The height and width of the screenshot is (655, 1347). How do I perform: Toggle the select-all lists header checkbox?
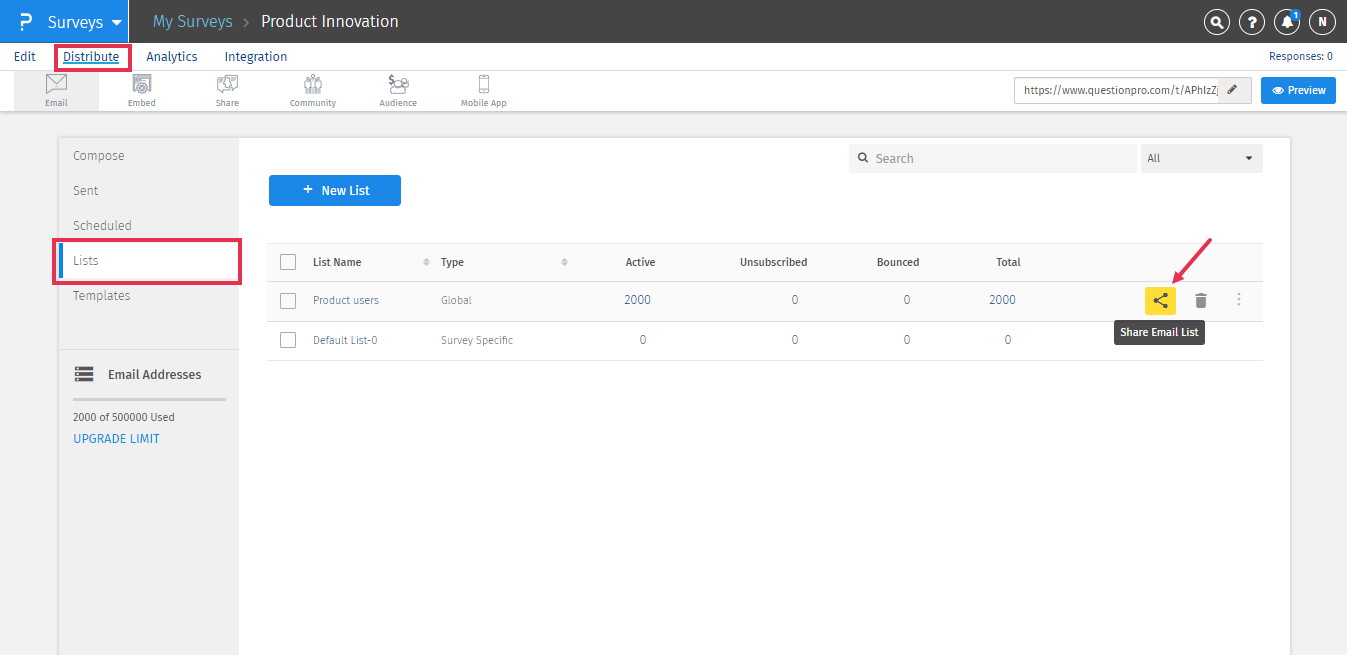288,262
